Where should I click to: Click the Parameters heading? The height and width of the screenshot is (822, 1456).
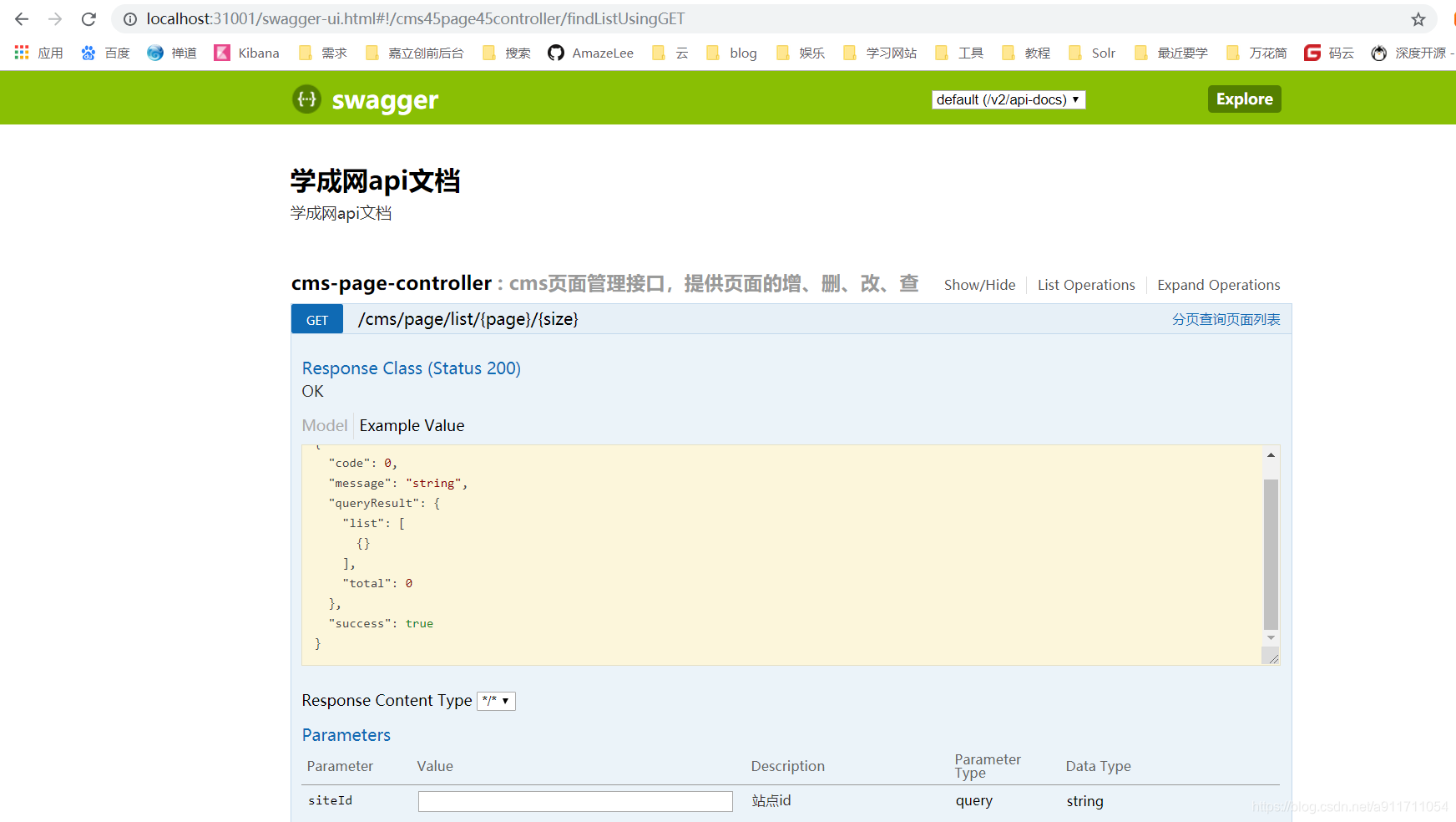coord(346,735)
